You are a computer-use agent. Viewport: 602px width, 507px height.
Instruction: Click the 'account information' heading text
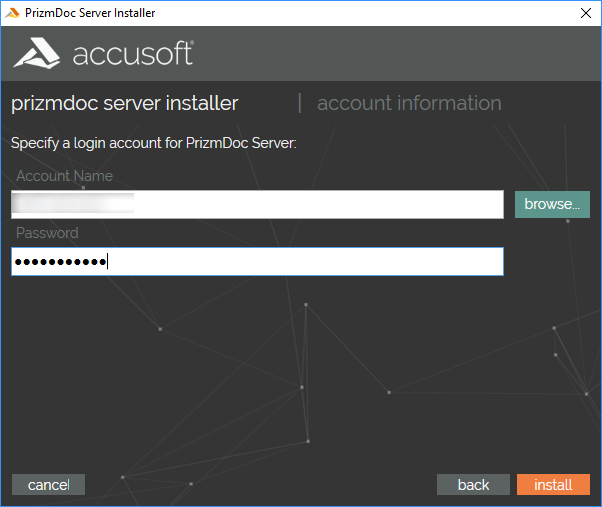pyautogui.click(x=409, y=103)
